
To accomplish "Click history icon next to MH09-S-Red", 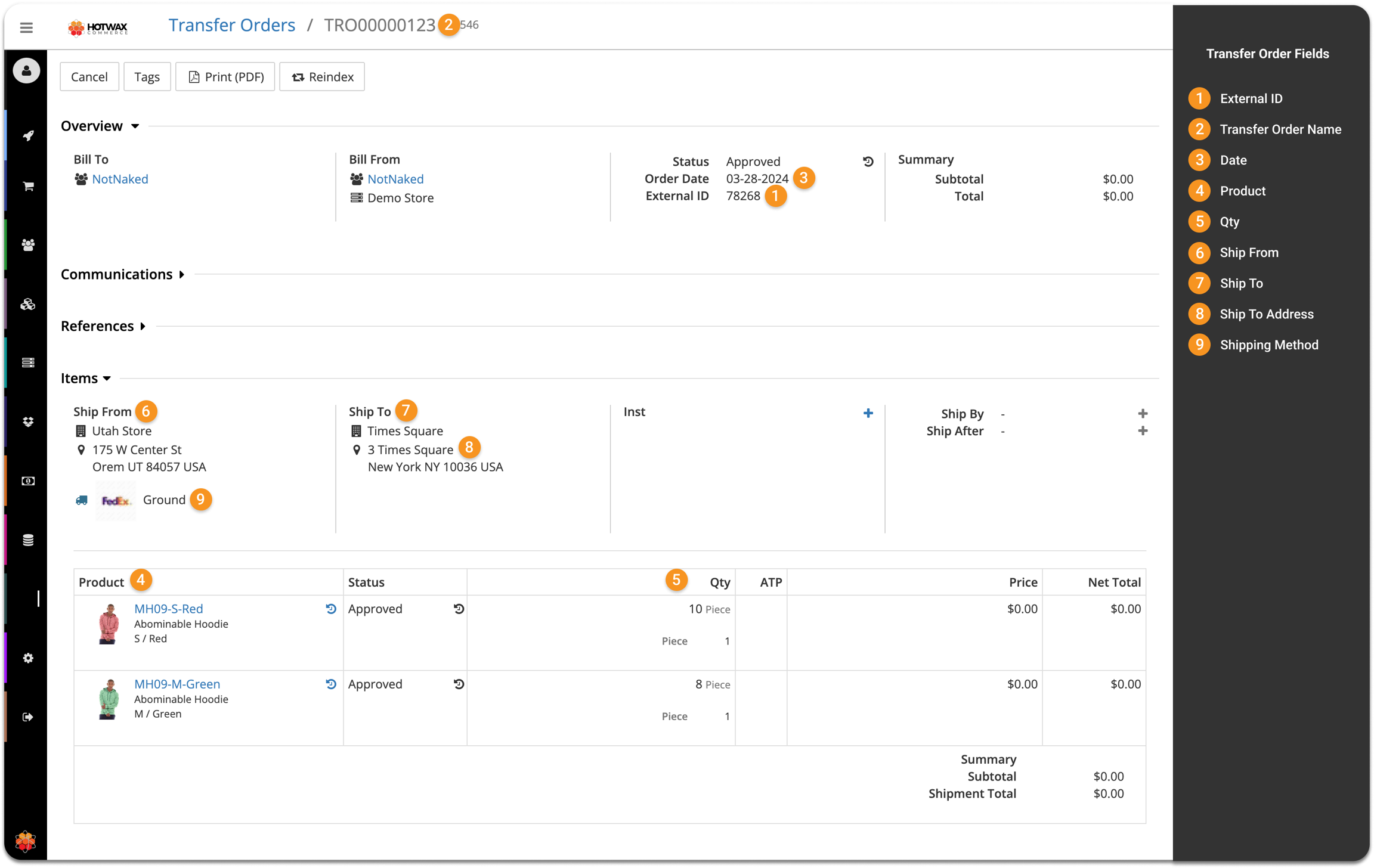I will click(331, 609).
